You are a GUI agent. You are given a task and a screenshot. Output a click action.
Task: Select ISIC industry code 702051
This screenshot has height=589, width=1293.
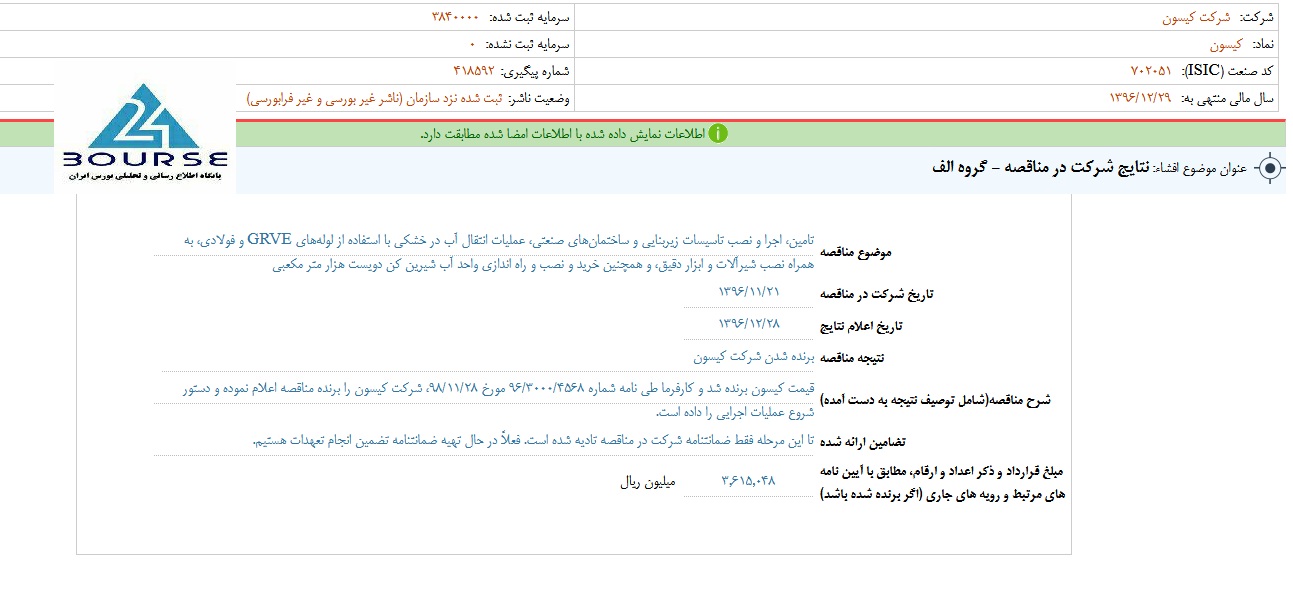tap(1151, 71)
